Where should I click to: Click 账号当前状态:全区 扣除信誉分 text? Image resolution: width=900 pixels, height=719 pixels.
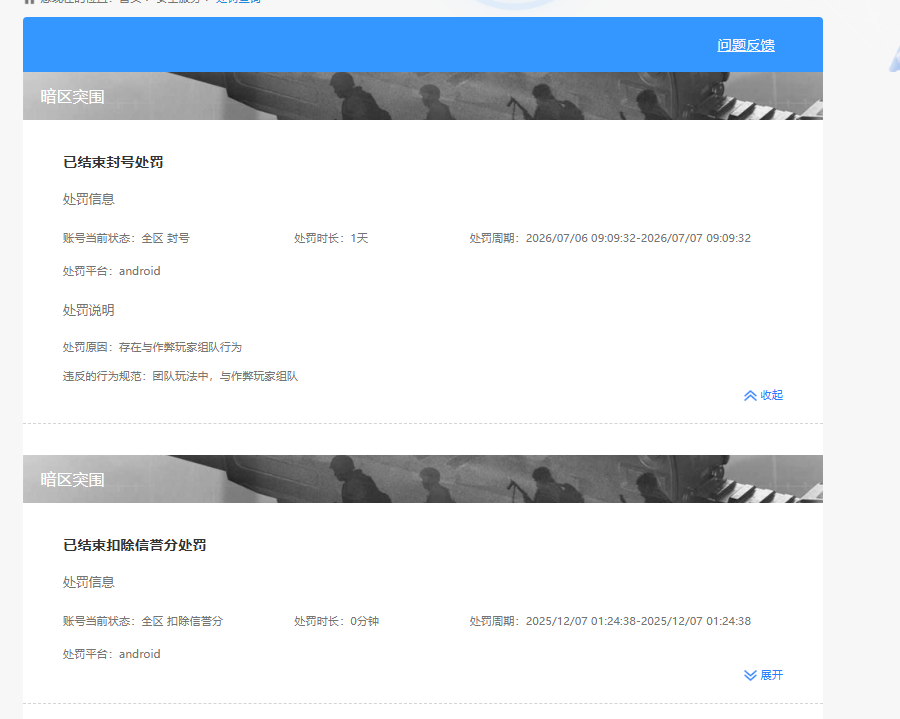(142, 621)
